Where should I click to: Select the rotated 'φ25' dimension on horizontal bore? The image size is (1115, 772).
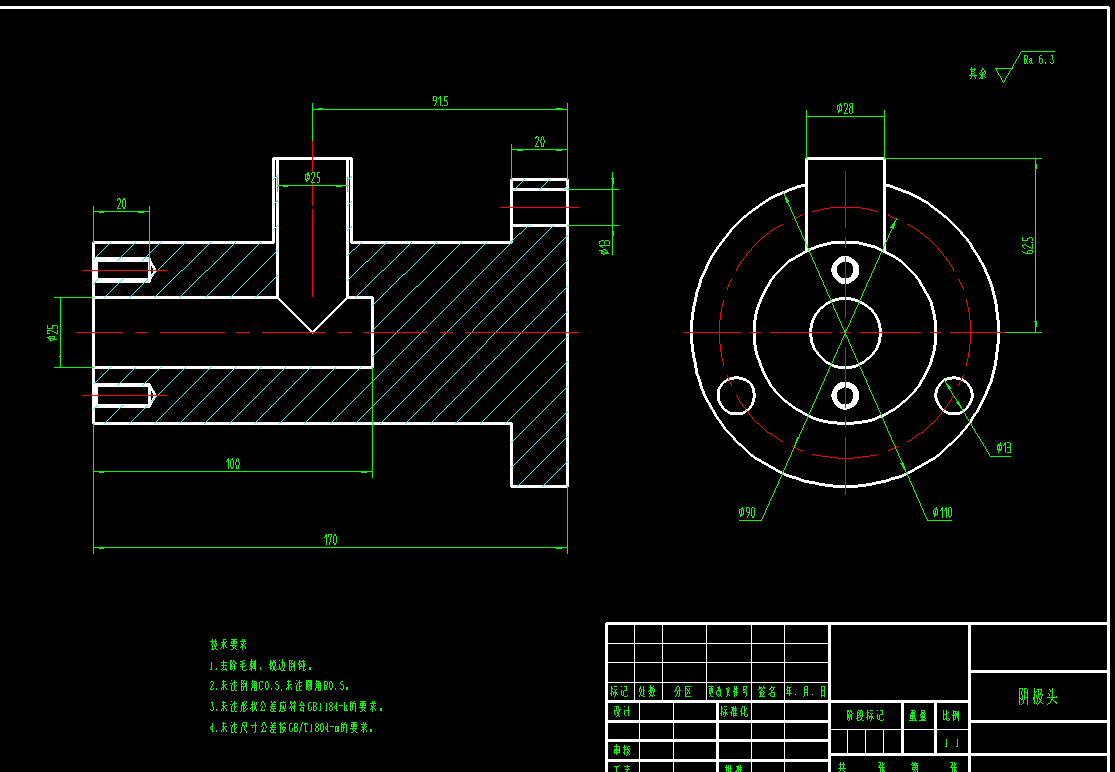coord(53,332)
